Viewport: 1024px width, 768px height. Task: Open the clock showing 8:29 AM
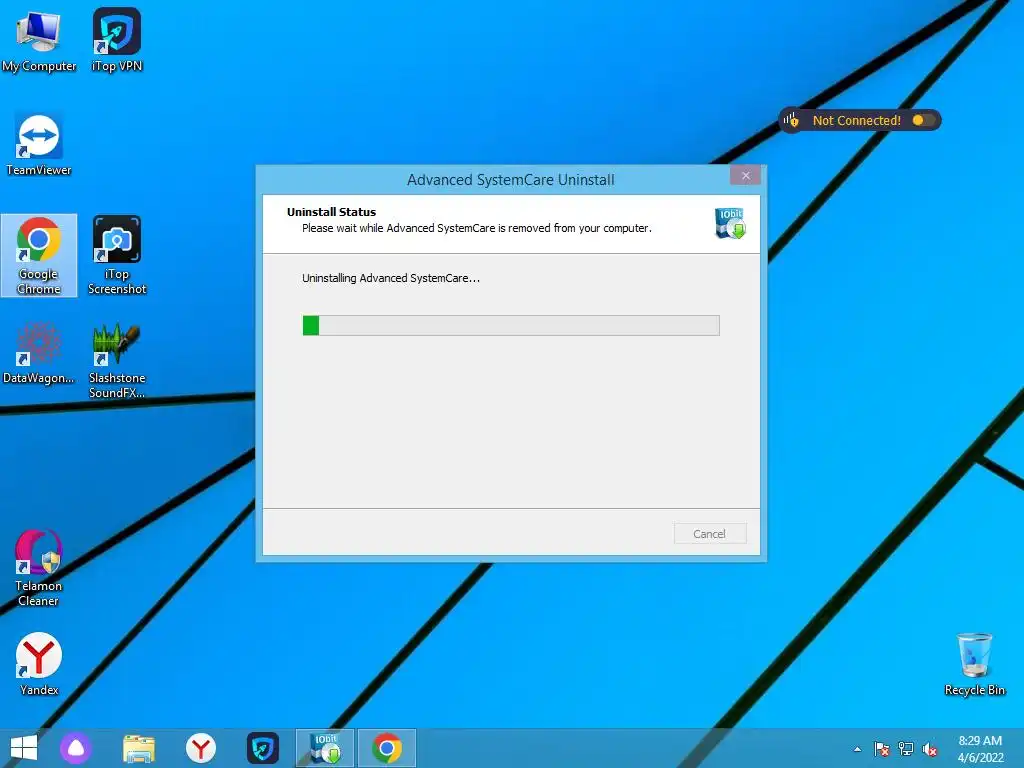click(x=980, y=749)
